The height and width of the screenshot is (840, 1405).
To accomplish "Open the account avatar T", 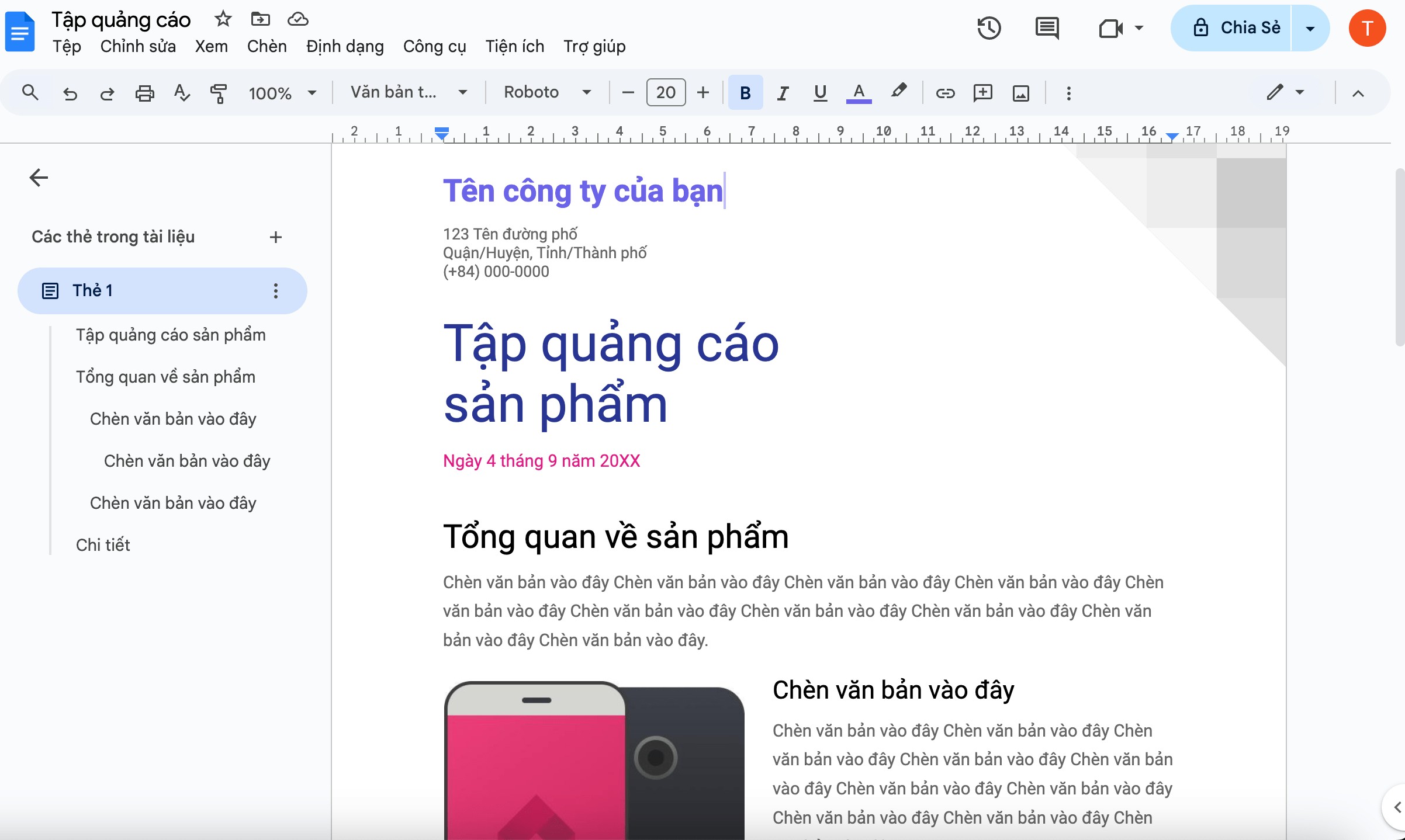I will tap(1367, 28).
